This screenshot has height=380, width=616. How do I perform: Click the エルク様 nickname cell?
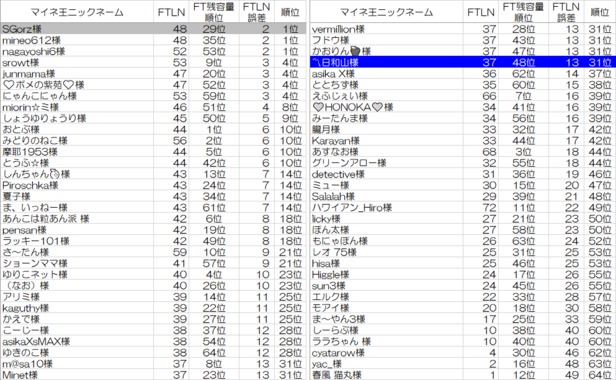point(386,297)
